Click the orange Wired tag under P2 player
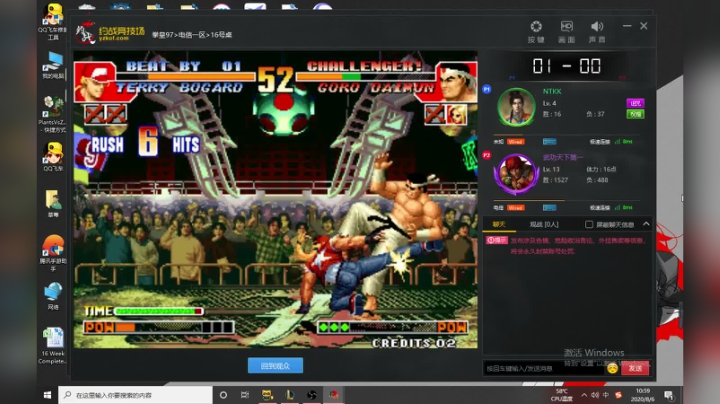Viewport: 720px width, 404px height. [x=515, y=208]
